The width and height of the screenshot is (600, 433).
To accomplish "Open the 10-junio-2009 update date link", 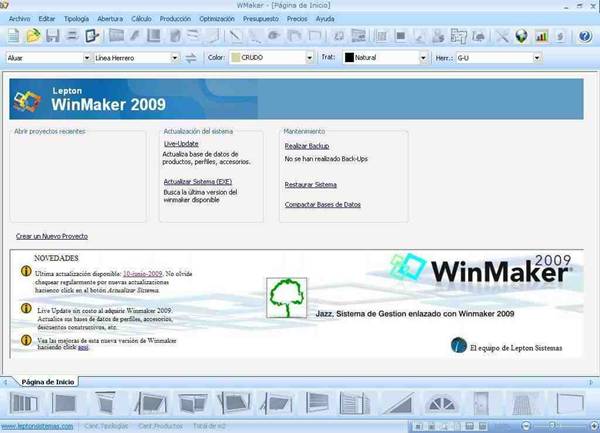I will tap(143, 274).
